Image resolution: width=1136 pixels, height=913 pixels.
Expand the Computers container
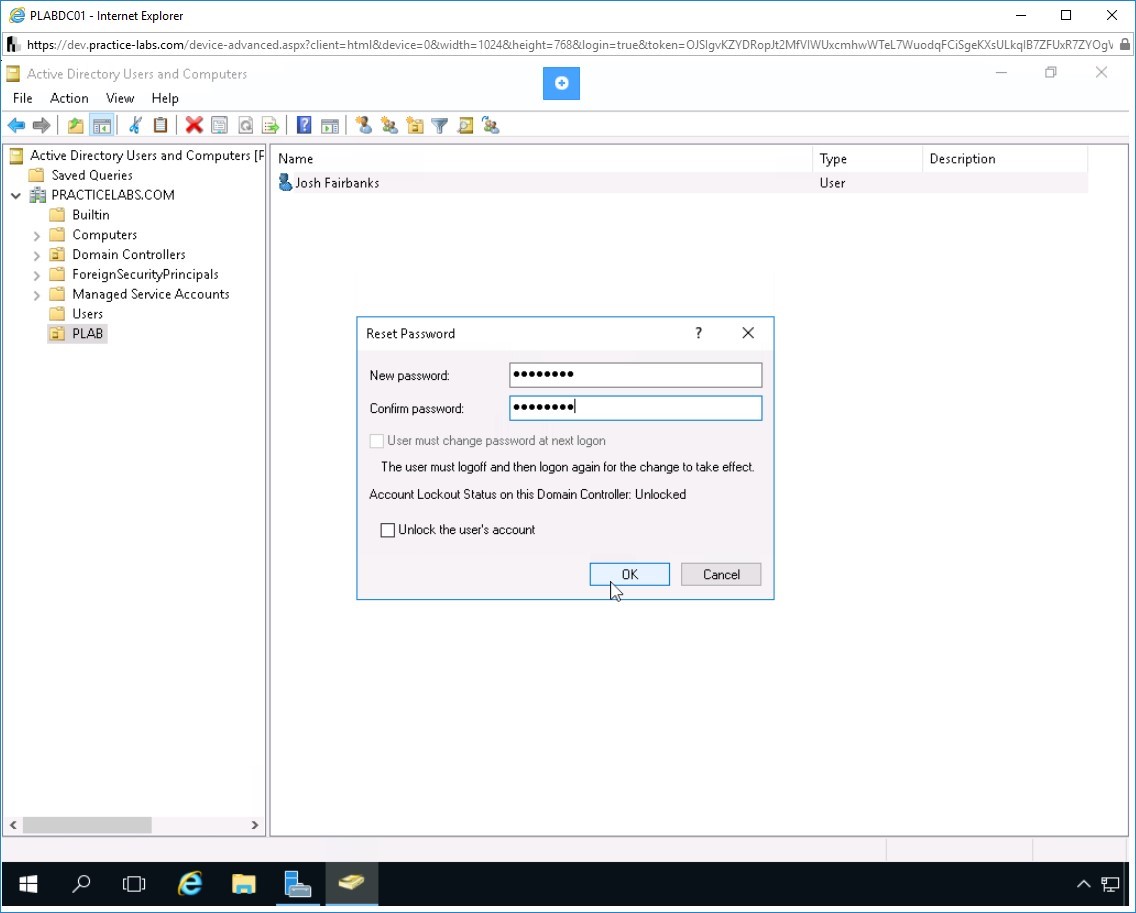coord(36,235)
